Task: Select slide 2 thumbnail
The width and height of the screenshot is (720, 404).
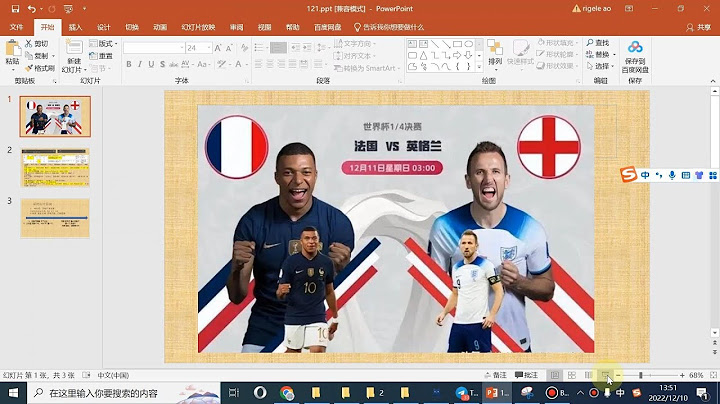Action: click(55, 167)
